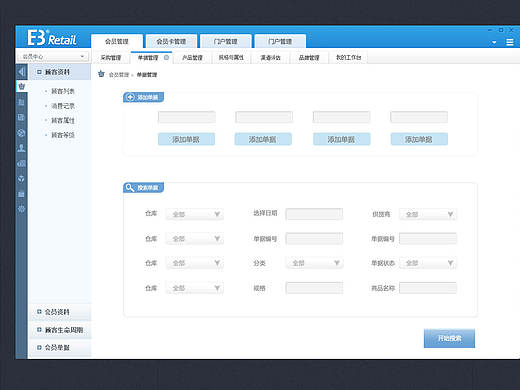Focus the 单据编号 input under 供应商
Viewport: 520px width, 390px height.
coord(428,239)
